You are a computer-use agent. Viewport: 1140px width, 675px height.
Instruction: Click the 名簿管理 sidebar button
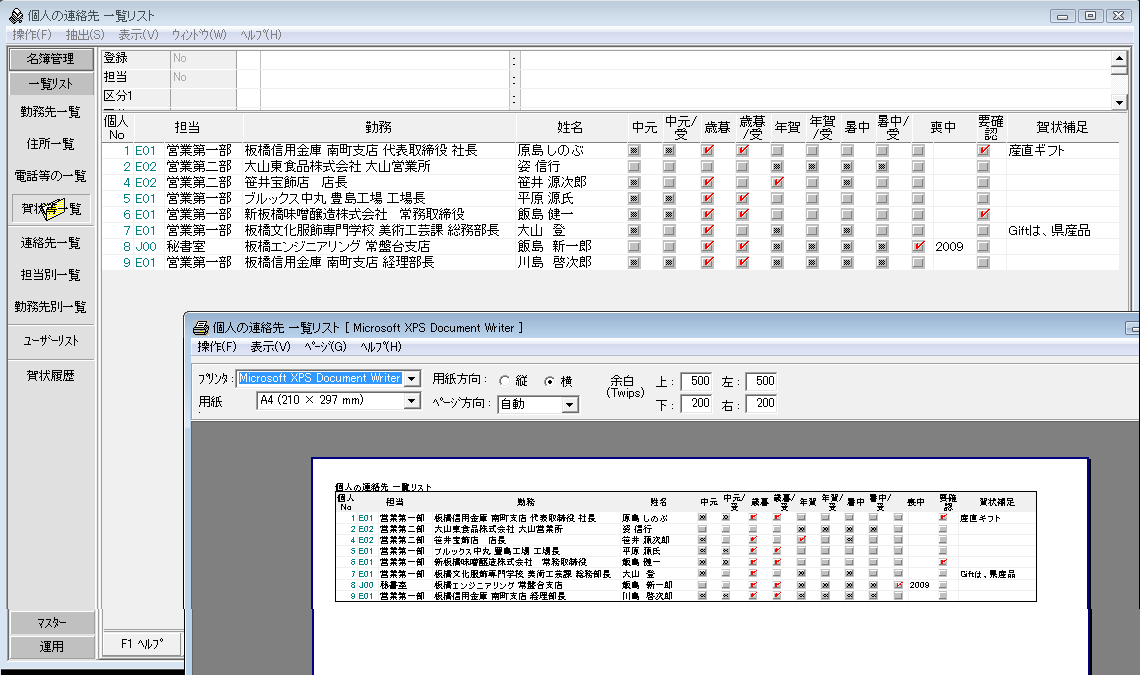(x=51, y=59)
